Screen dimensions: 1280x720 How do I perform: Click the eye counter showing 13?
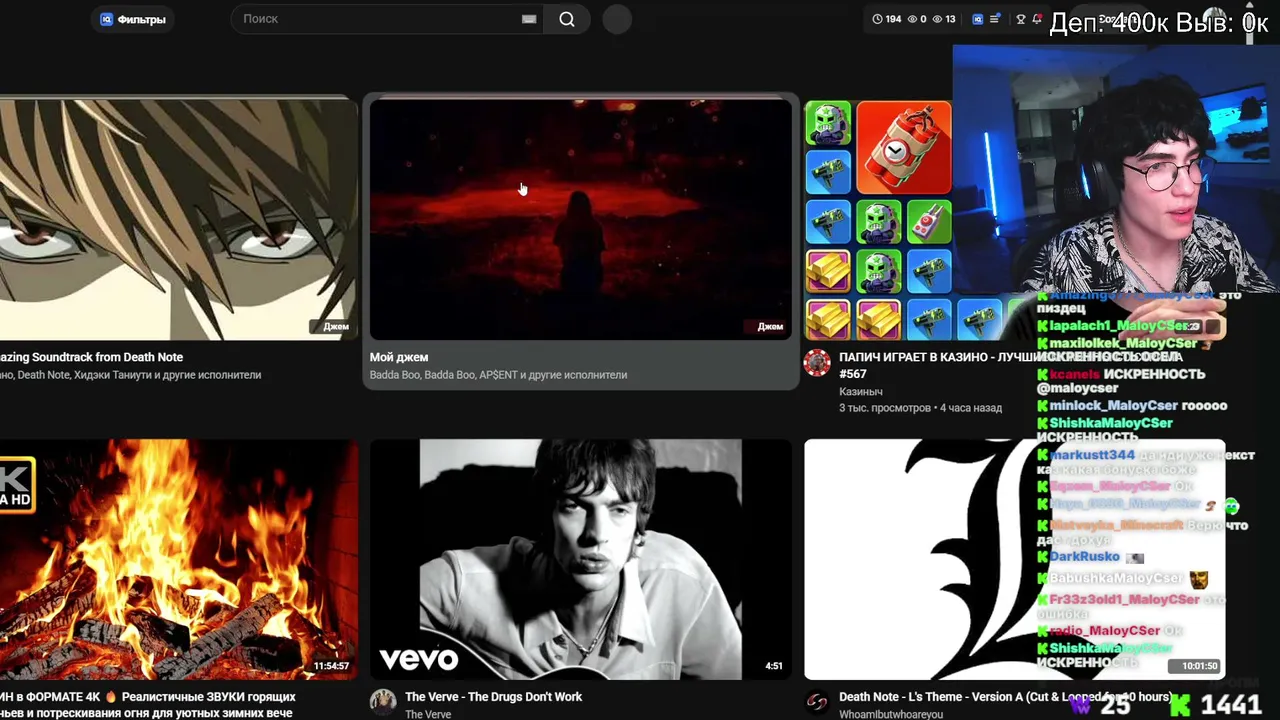pyautogui.click(x=944, y=19)
